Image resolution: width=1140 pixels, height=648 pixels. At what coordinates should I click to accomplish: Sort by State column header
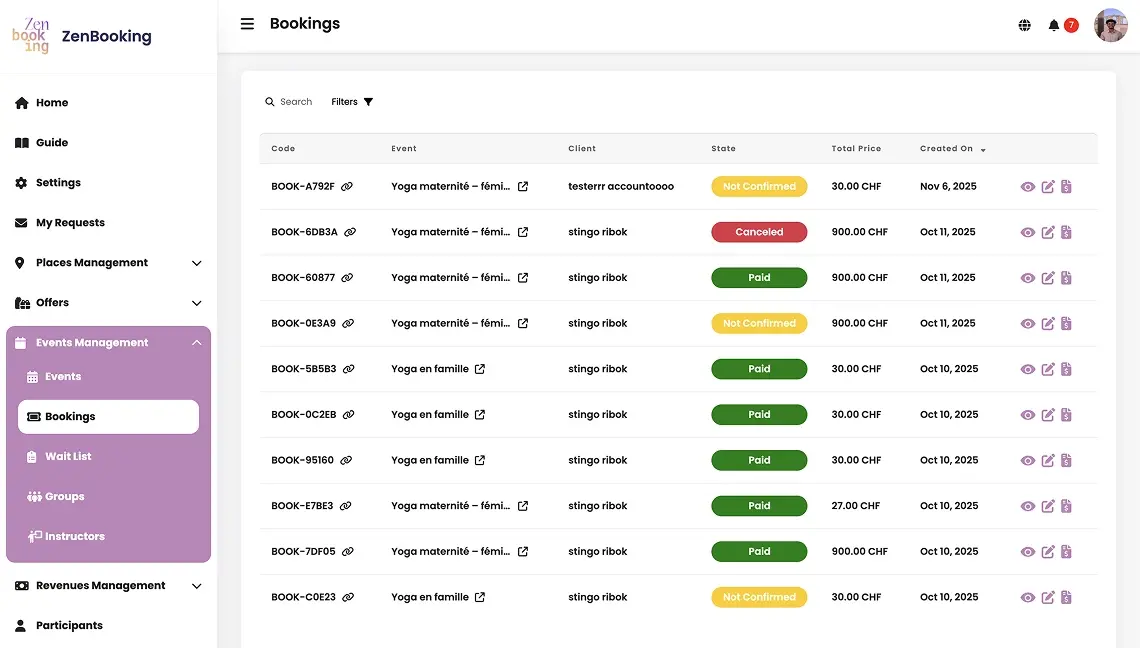click(723, 148)
